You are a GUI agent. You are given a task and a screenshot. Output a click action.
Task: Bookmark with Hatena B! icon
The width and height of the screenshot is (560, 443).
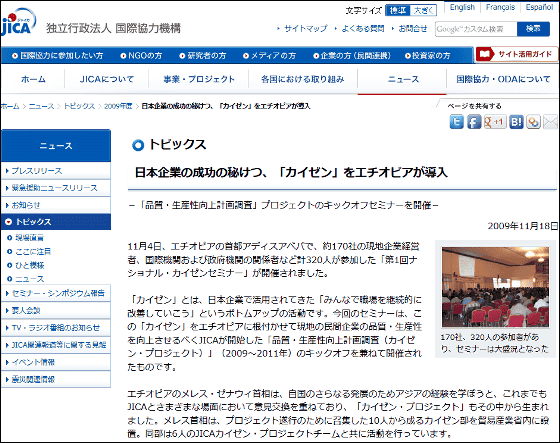pos(516,122)
